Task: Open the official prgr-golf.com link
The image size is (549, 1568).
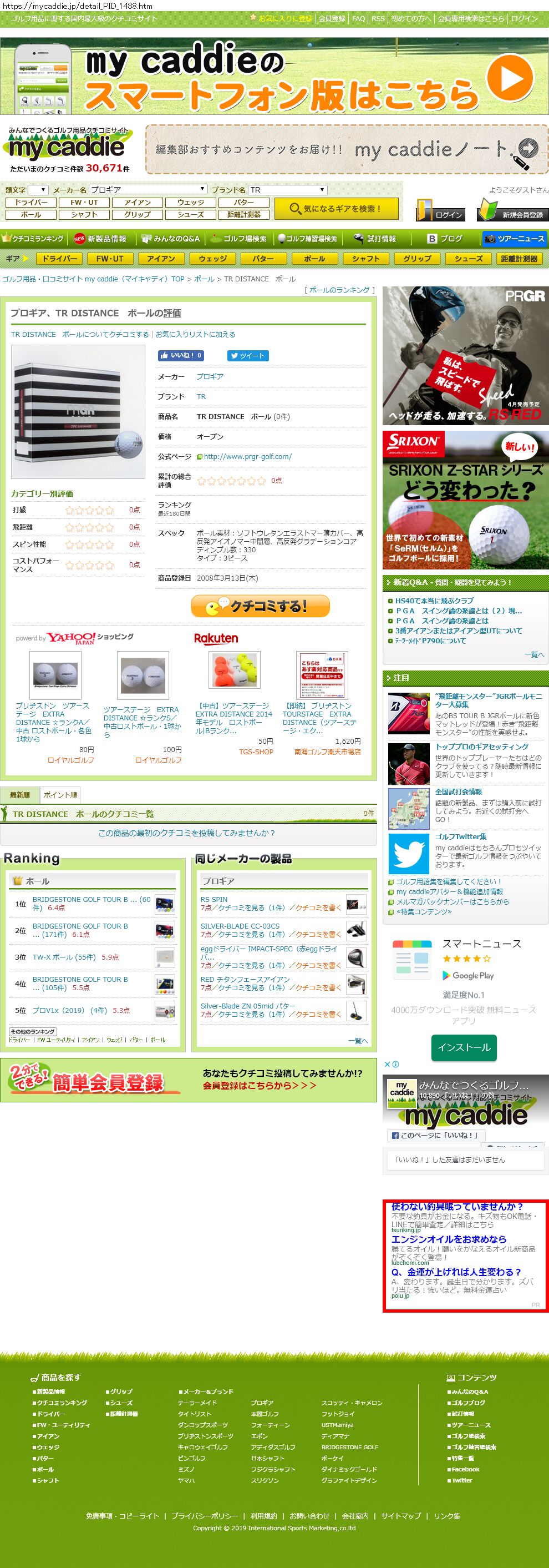Action: coord(247,456)
